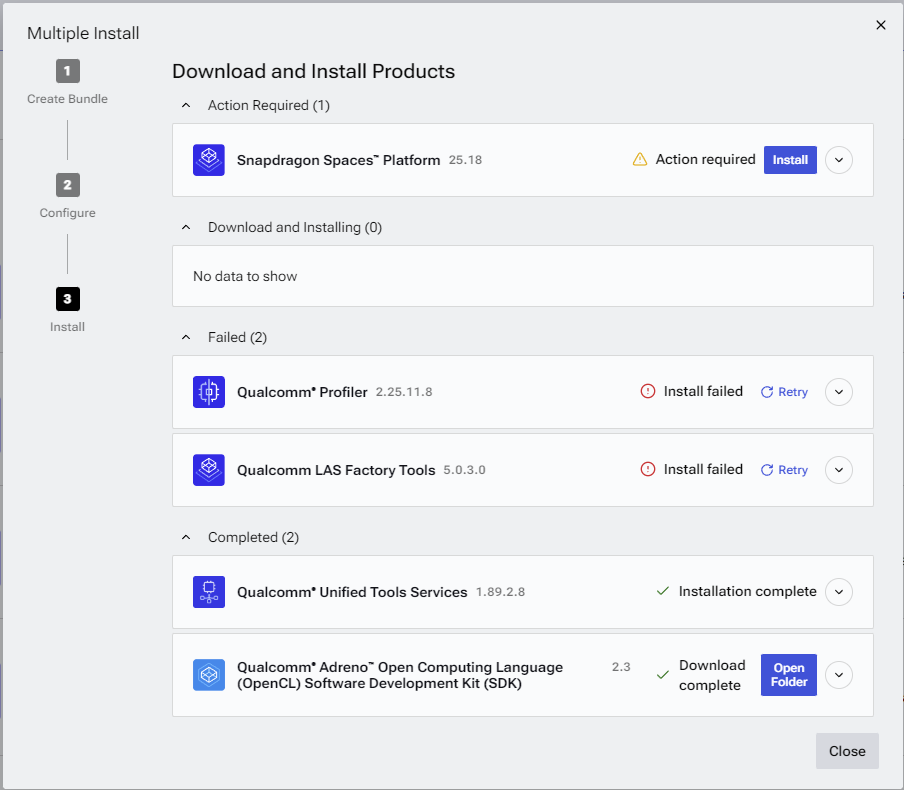Click the Qualcomm LAS Factory Tools name
This screenshot has width=904, height=790.
336,470
